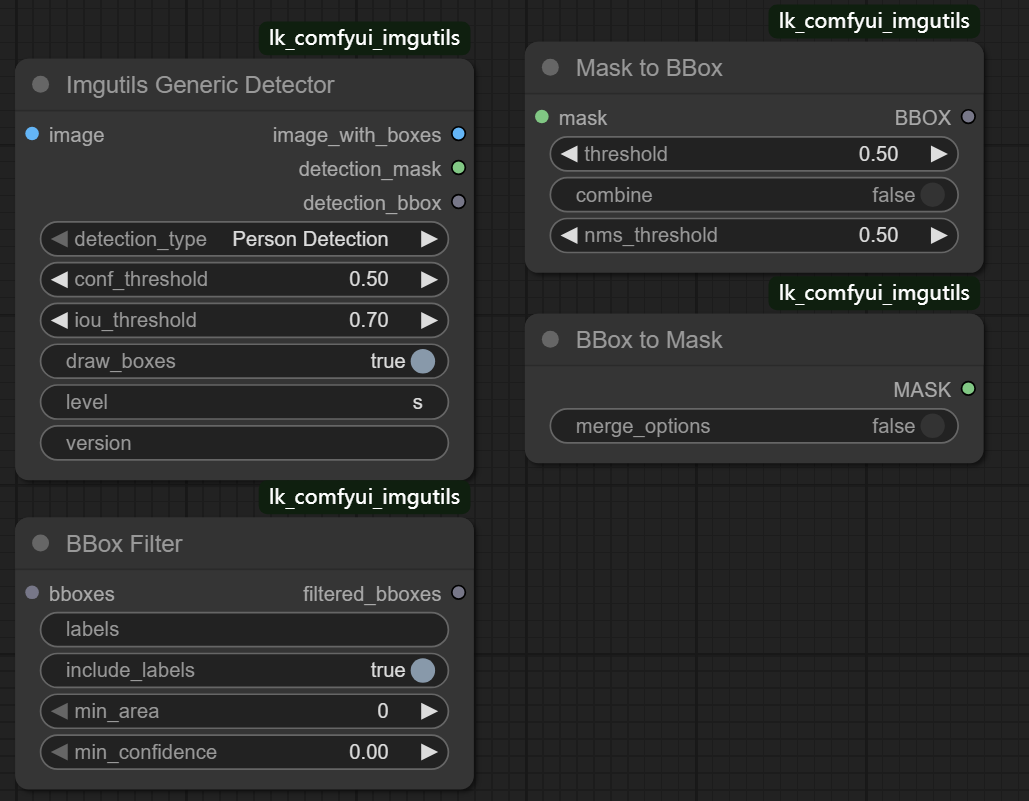This screenshot has height=801, width=1029.
Task: Click the lk_comfyui_imgutils badge above BBox to Mask
Action: coord(874,293)
